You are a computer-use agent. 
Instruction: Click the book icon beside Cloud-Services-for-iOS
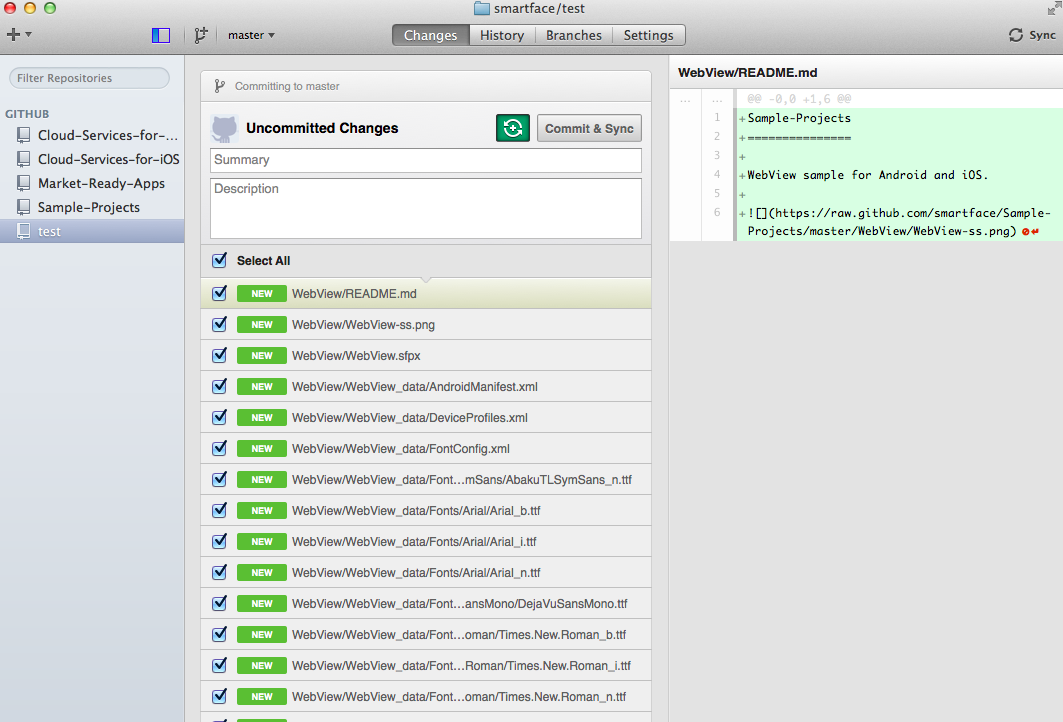[24, 159]
